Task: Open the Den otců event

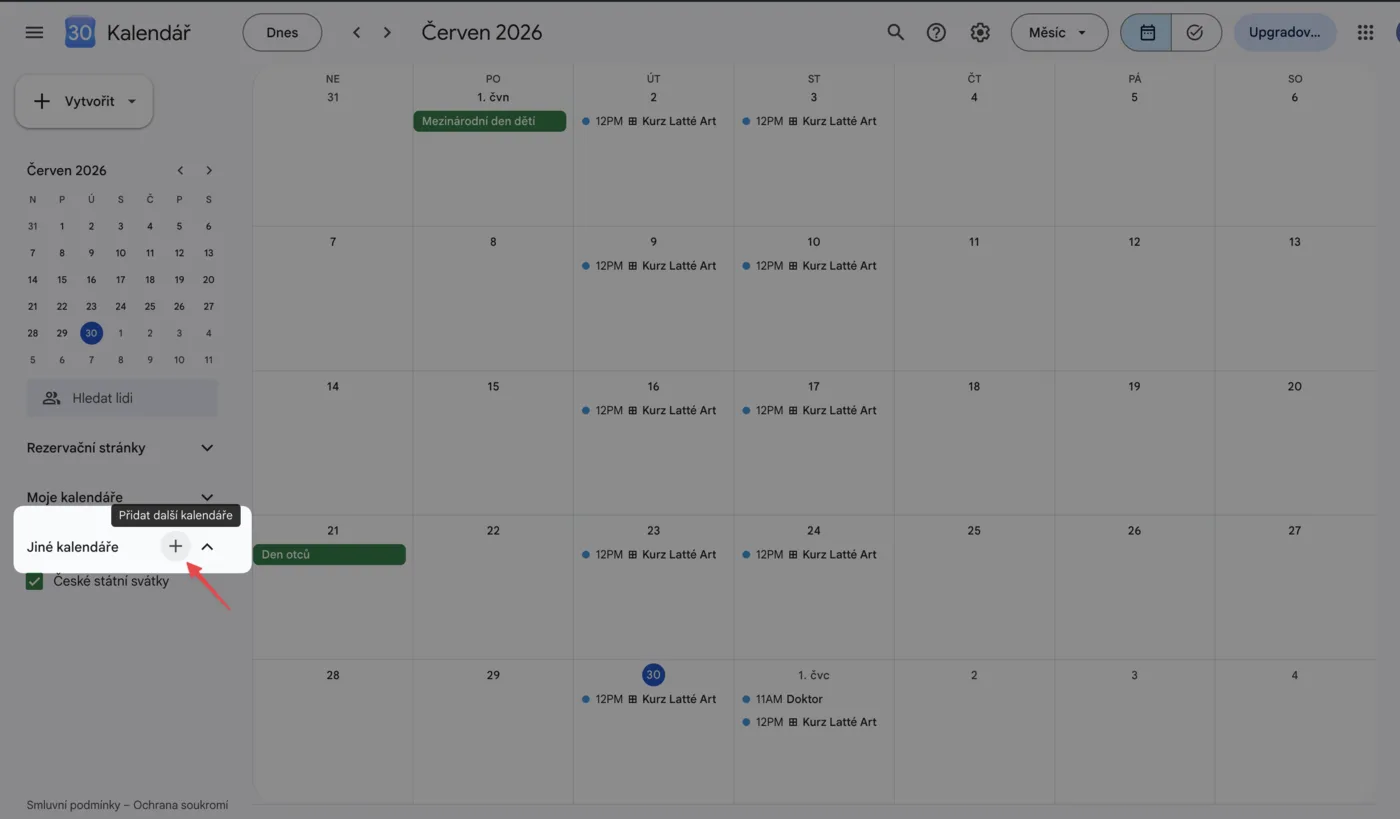Action: 330,554
